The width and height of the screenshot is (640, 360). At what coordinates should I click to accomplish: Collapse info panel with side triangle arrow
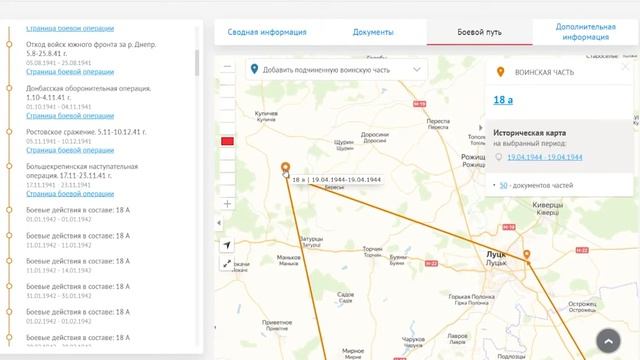[480, 127]
